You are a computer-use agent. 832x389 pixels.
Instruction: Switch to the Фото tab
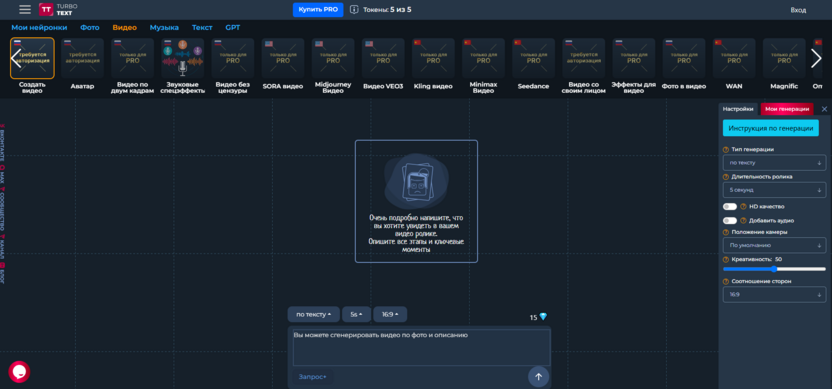[x=90, y=28]
